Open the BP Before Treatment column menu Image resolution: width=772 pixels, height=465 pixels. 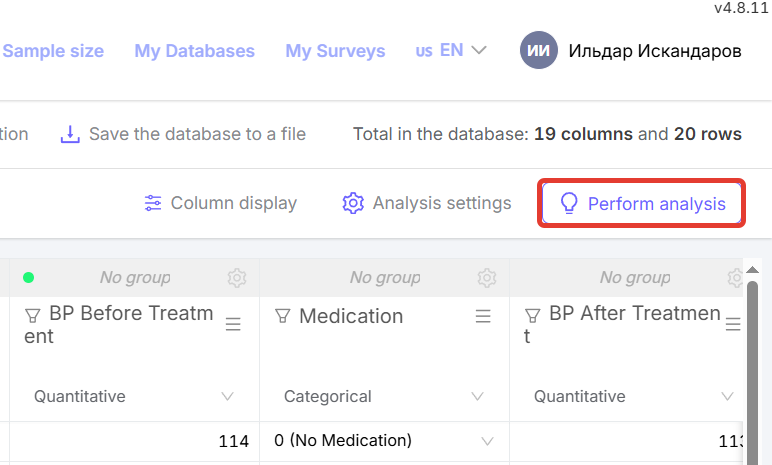click(233, 324)
